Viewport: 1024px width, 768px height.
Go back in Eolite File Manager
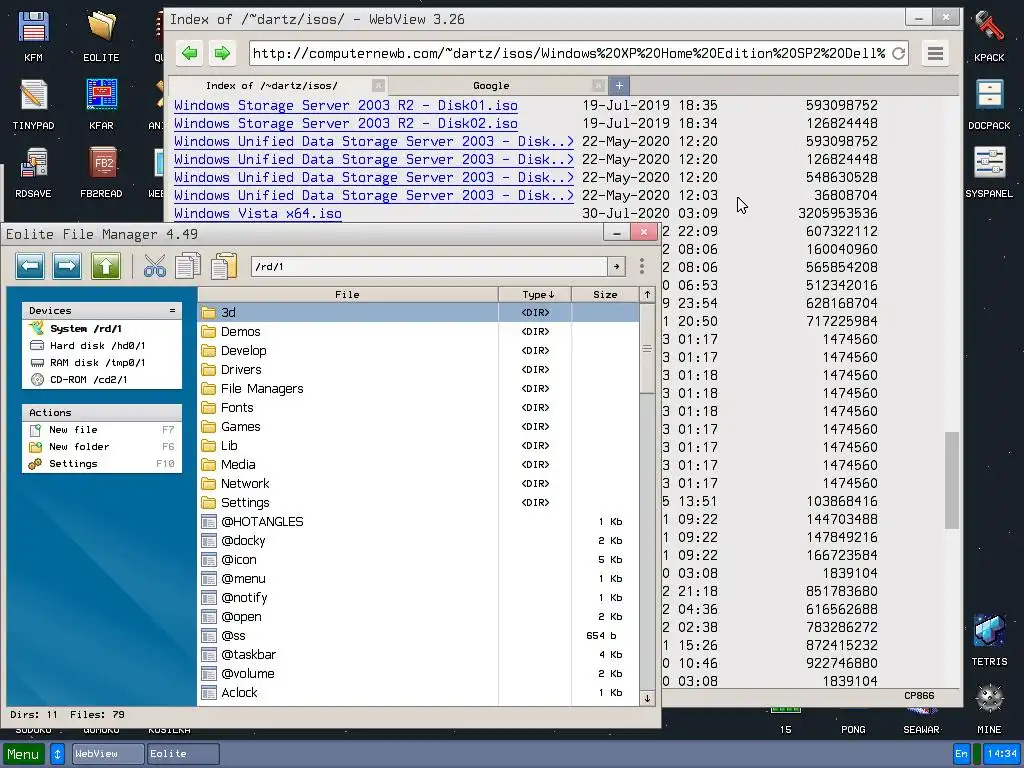point(30,266)
